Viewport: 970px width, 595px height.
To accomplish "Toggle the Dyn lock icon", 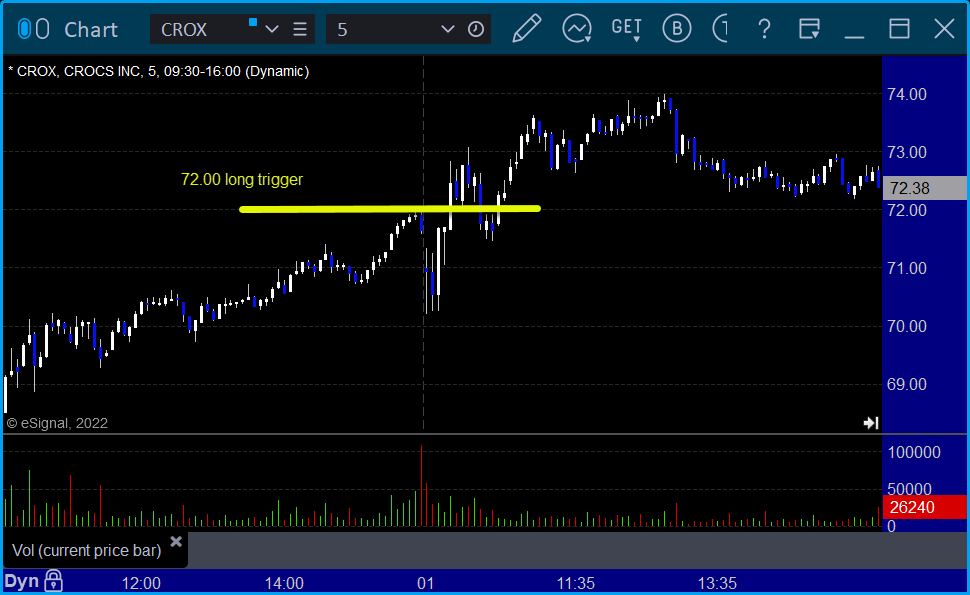I will (x=54, y=581).
